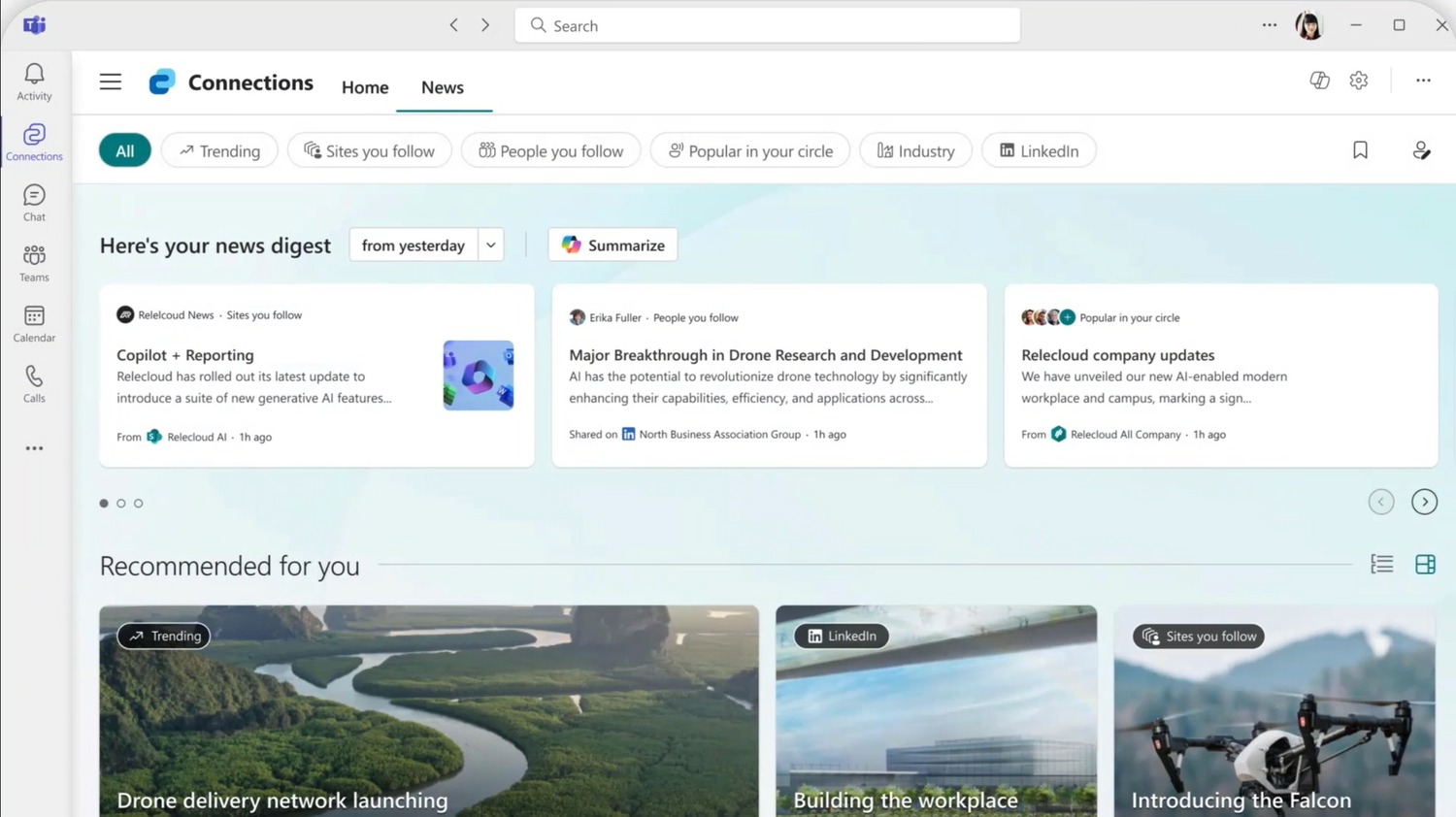The width and height of the screenshot is (1456, 817).
Task: Open Copilot + Reporting thumbnail image
Action: [479, 376]
